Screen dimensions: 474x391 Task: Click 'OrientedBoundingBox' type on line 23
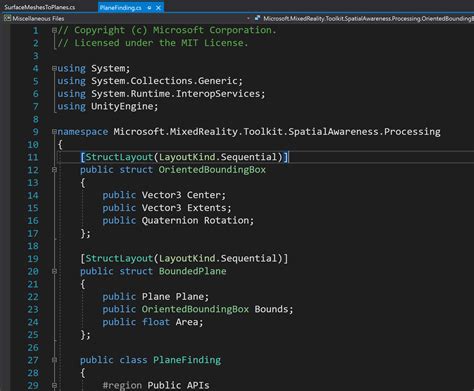tap(195, 309)
